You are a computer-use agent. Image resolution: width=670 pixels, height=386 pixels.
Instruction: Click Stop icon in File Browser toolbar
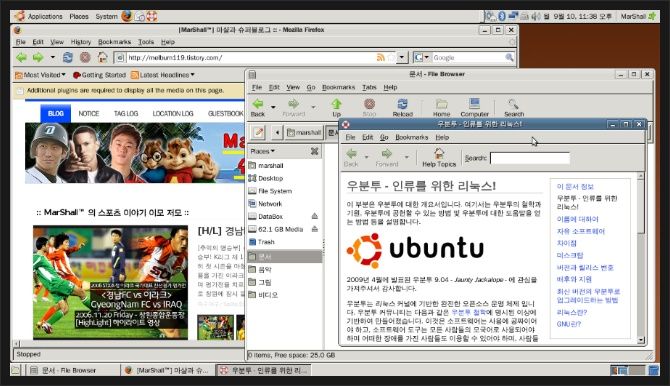(x=370, y=108)
